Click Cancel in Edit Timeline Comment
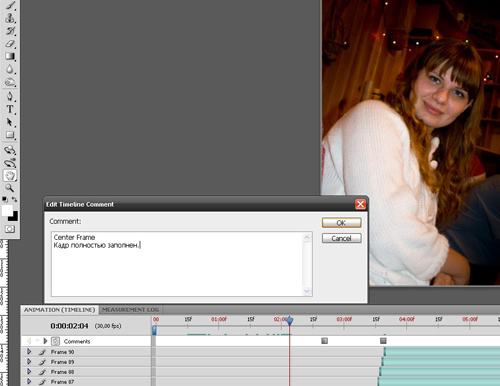This screenshot has width=500, height=386. (342, 238)
